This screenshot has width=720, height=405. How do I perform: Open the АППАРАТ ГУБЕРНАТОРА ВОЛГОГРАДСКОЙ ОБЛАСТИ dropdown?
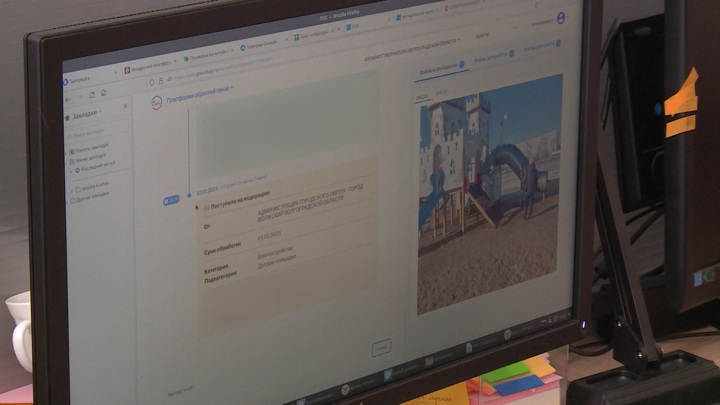412,50
